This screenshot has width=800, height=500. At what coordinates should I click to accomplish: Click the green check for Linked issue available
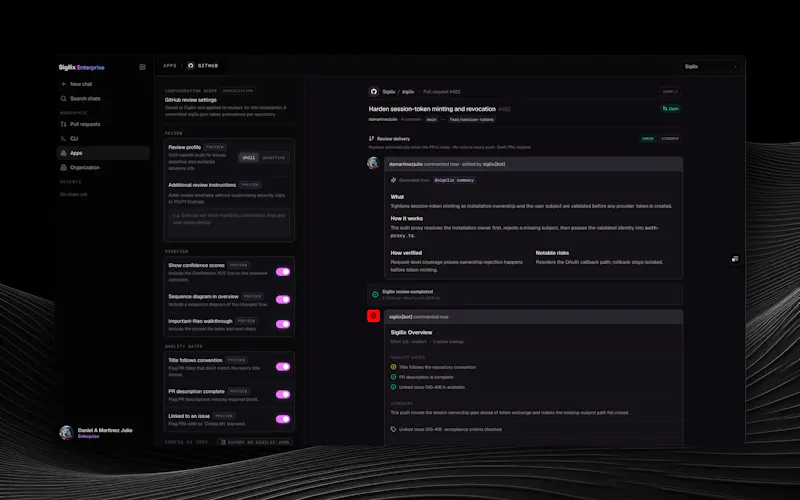[393, 387]
